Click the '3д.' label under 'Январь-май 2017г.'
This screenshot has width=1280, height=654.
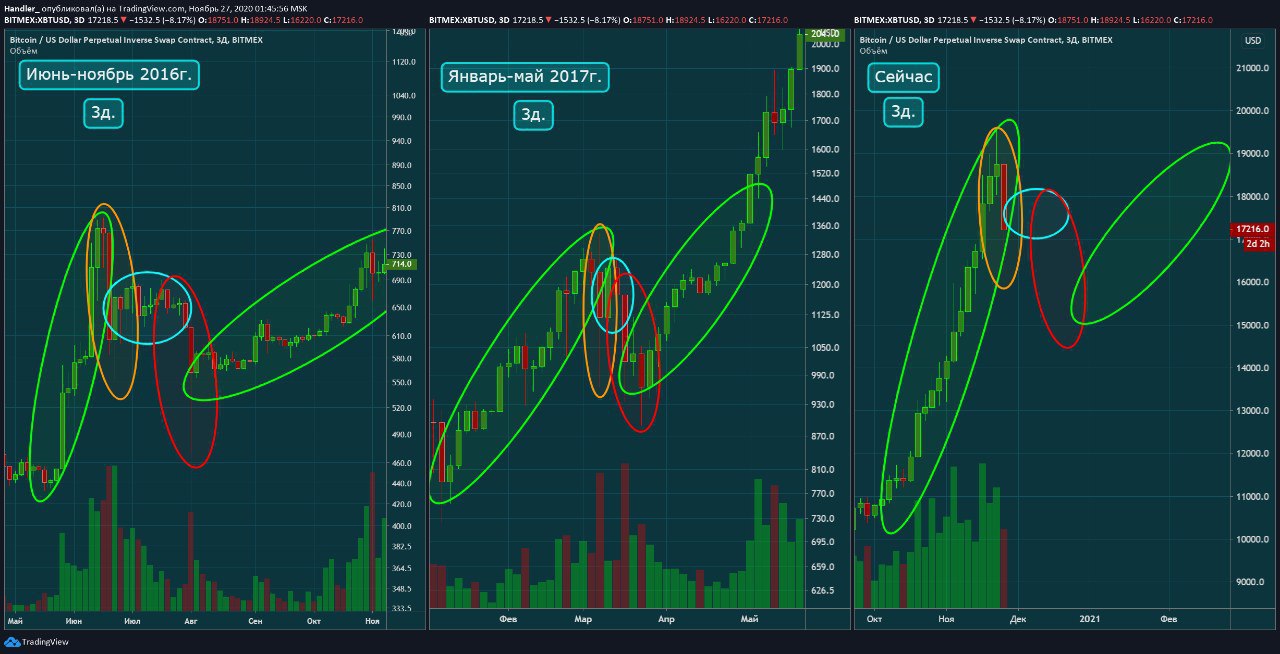(x=533, y=115)
